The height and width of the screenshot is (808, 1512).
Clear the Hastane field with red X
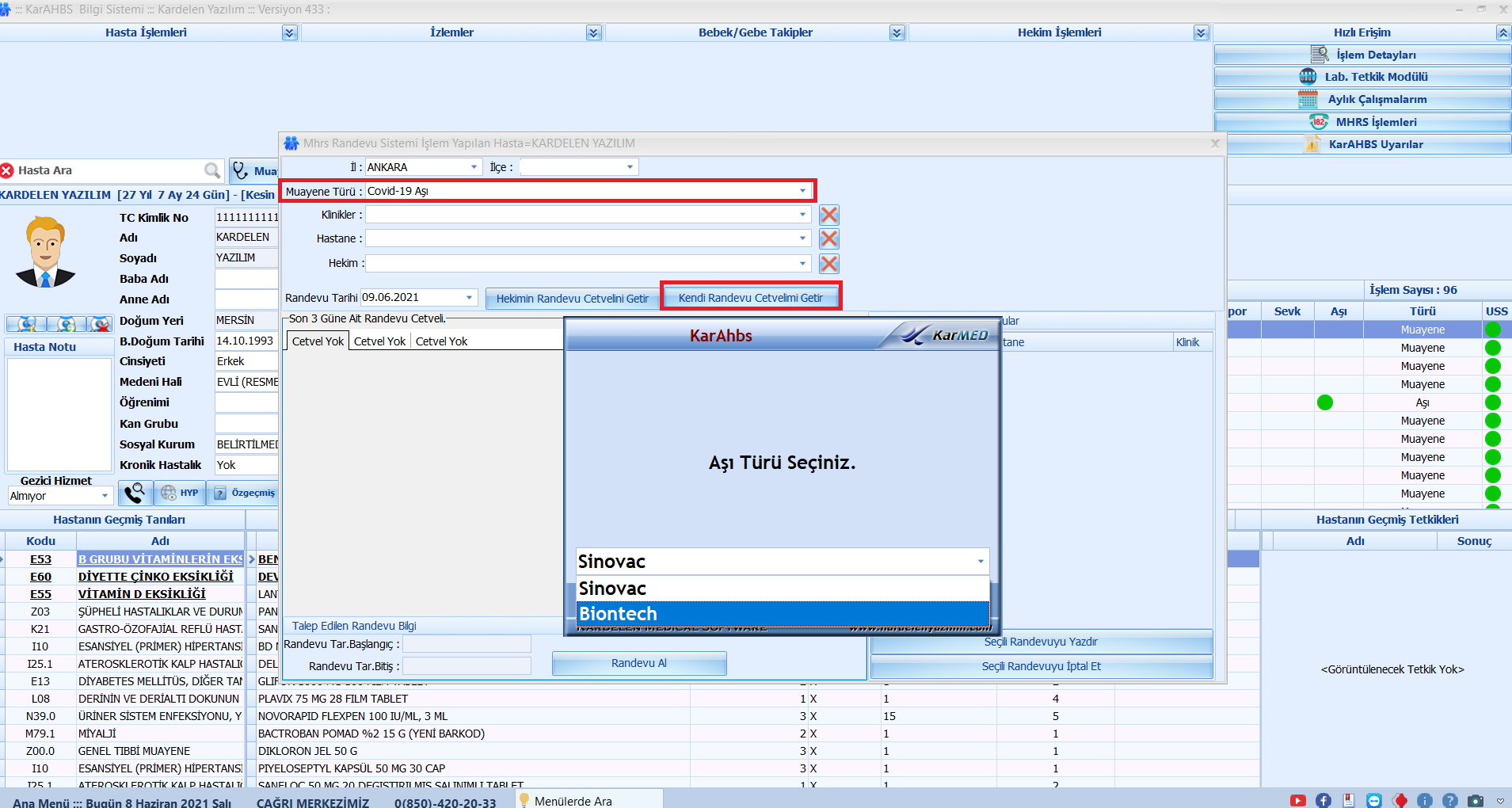point(828,239)
